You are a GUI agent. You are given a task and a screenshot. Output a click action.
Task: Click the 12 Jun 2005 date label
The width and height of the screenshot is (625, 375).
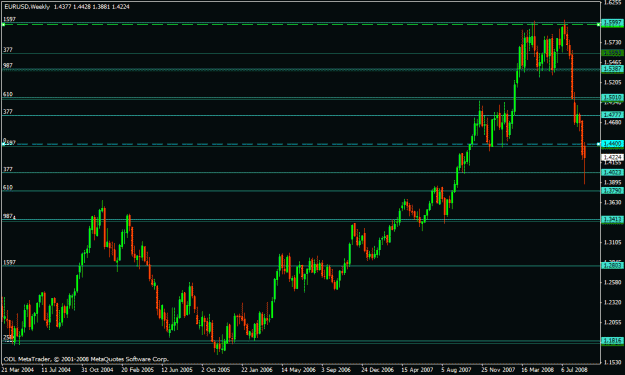coord(177,370)
